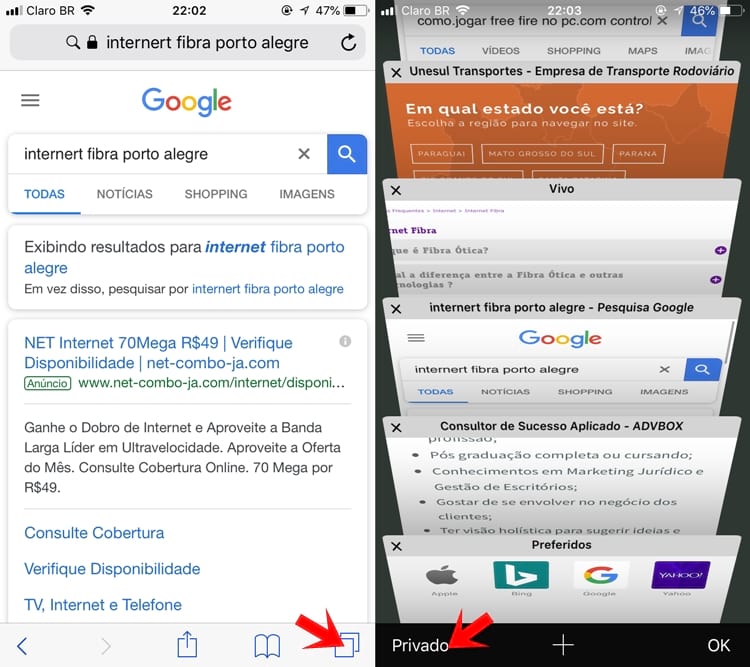Tap the lock icon in the address bar
Viewport: 750px width, 667px height.
click(x=92, y=42)
